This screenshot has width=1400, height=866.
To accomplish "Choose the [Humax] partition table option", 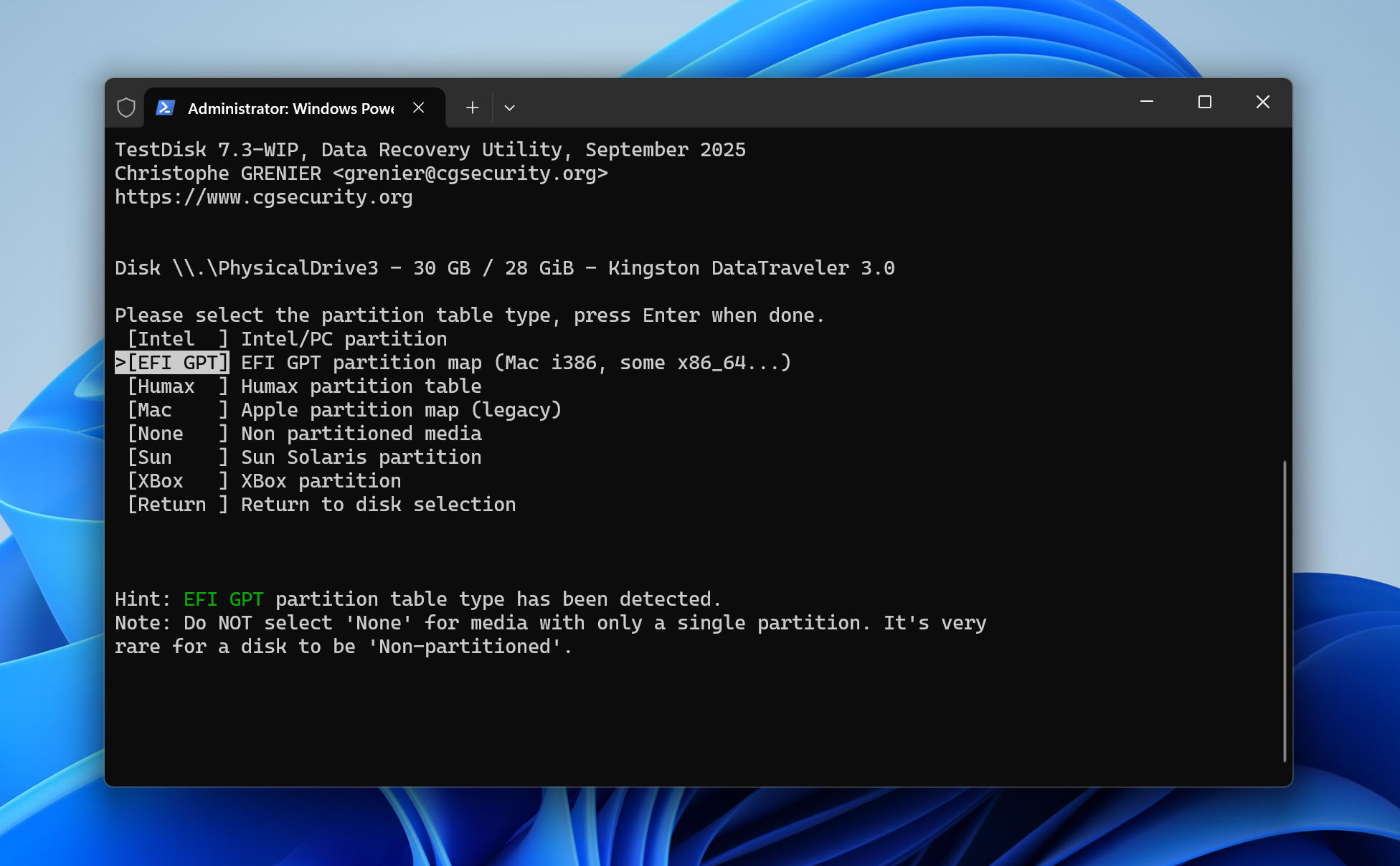I will coord(178,386).
